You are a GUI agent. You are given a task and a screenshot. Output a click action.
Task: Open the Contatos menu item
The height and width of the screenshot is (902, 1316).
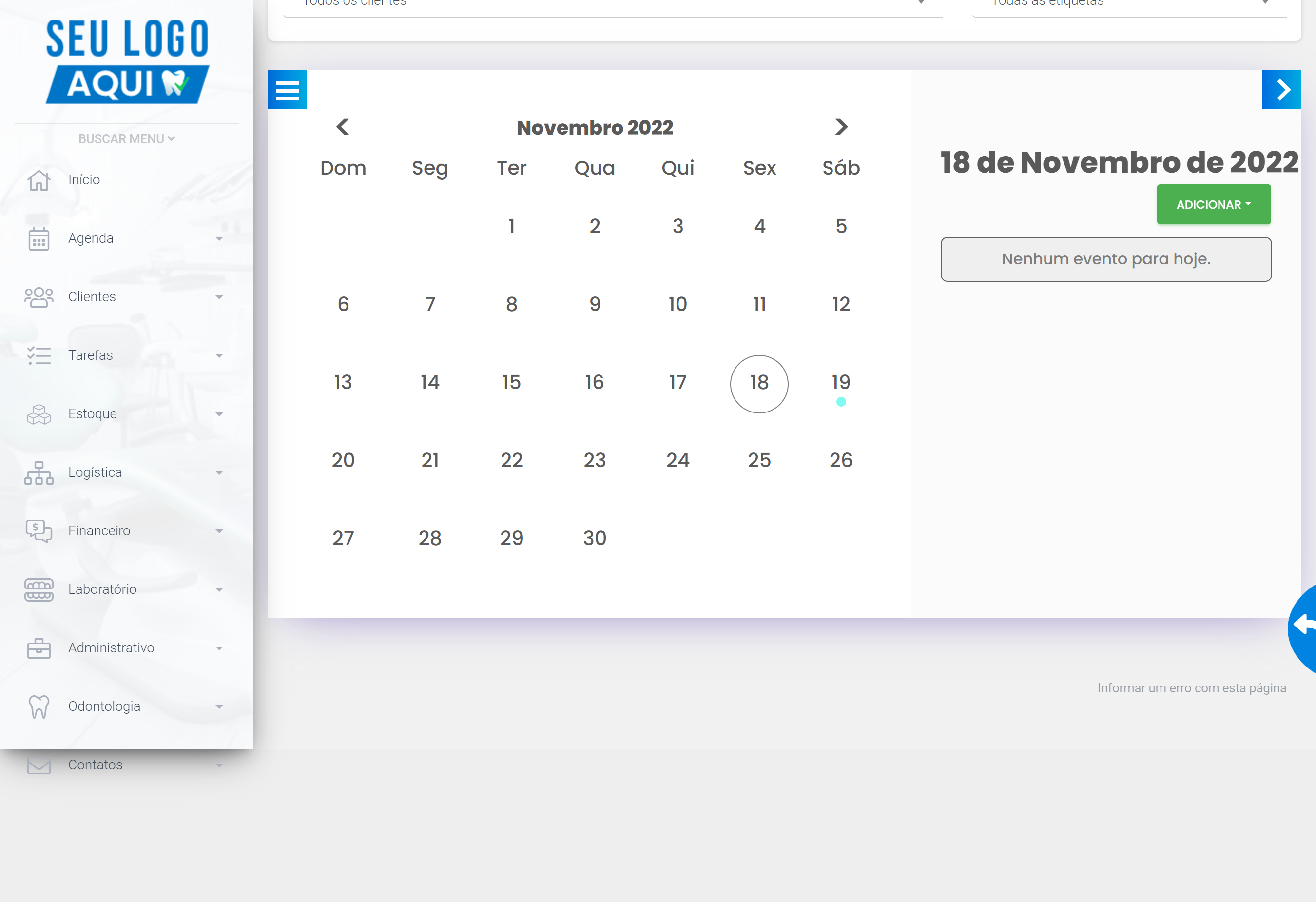pyautogui.click(x=95, y=765)
